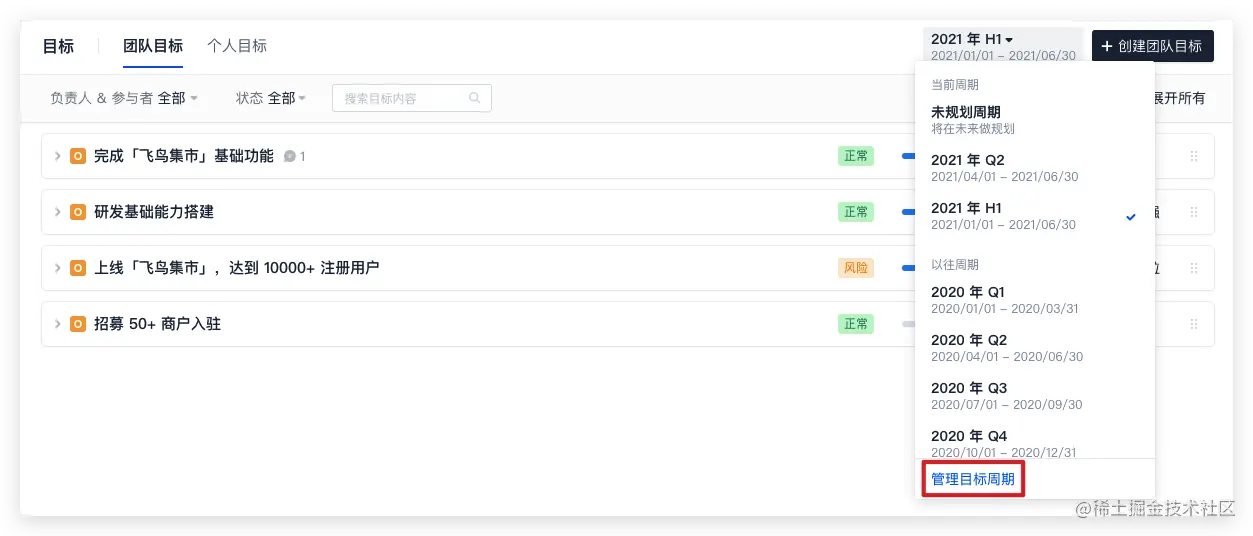Click orange O icon of 招募 50+ 商户入驻

[78, 324]
